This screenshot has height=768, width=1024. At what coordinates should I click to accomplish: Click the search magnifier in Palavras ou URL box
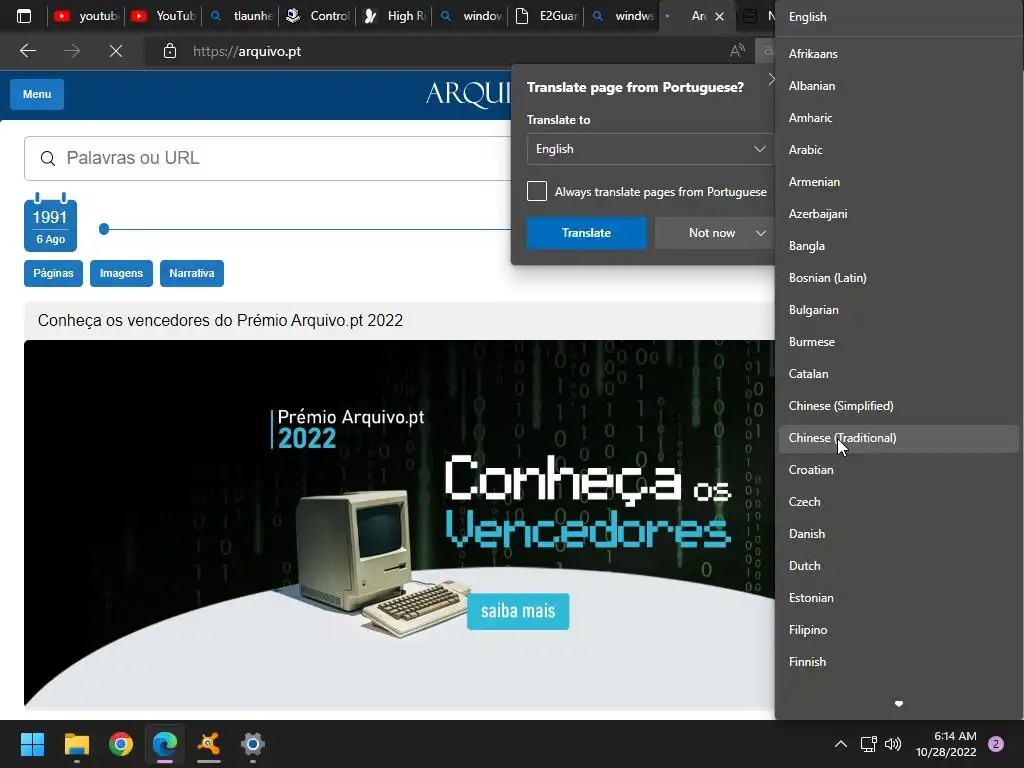click(x=48, y=158)
